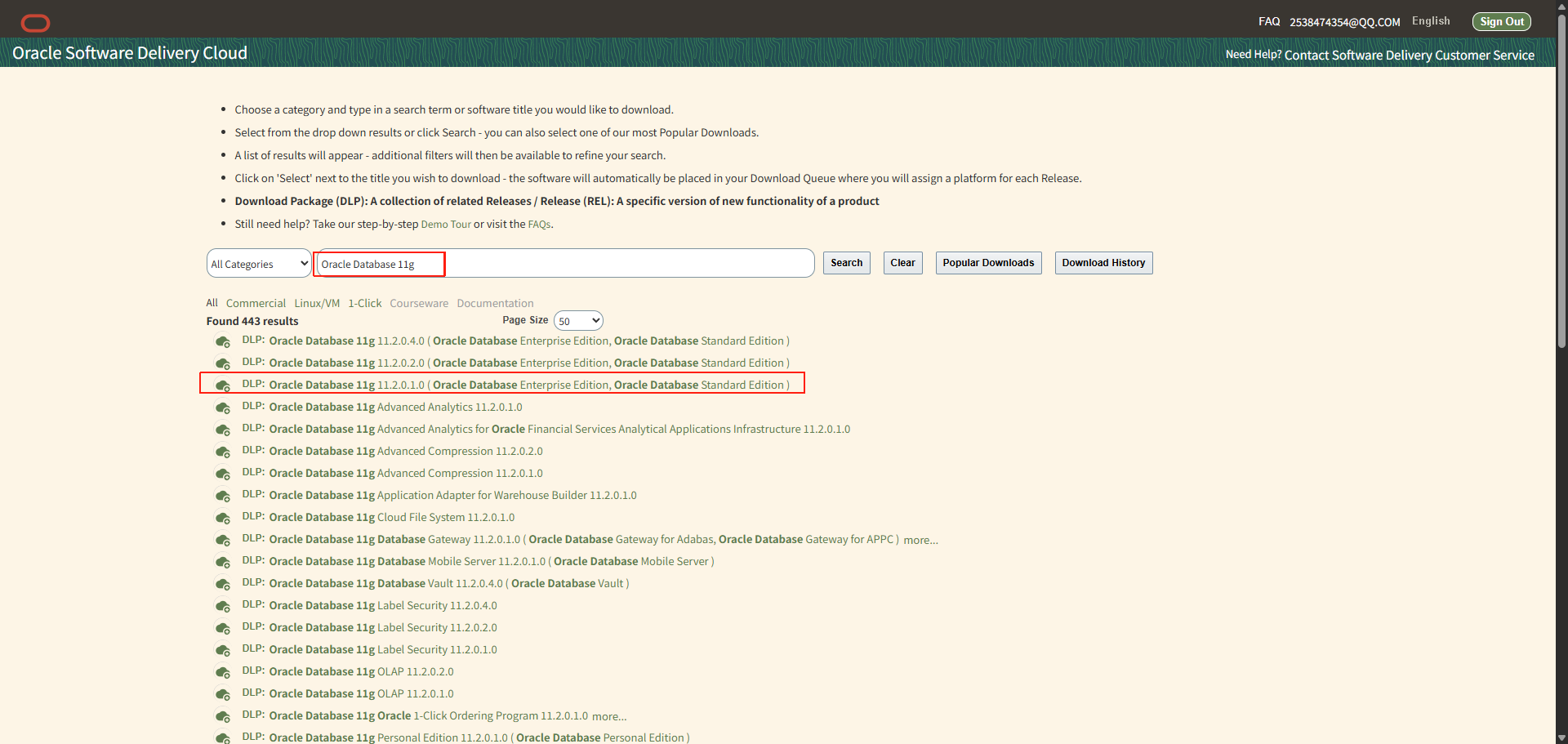Expand more on 1-Click Ordering Program row

[x=609, y=716]
